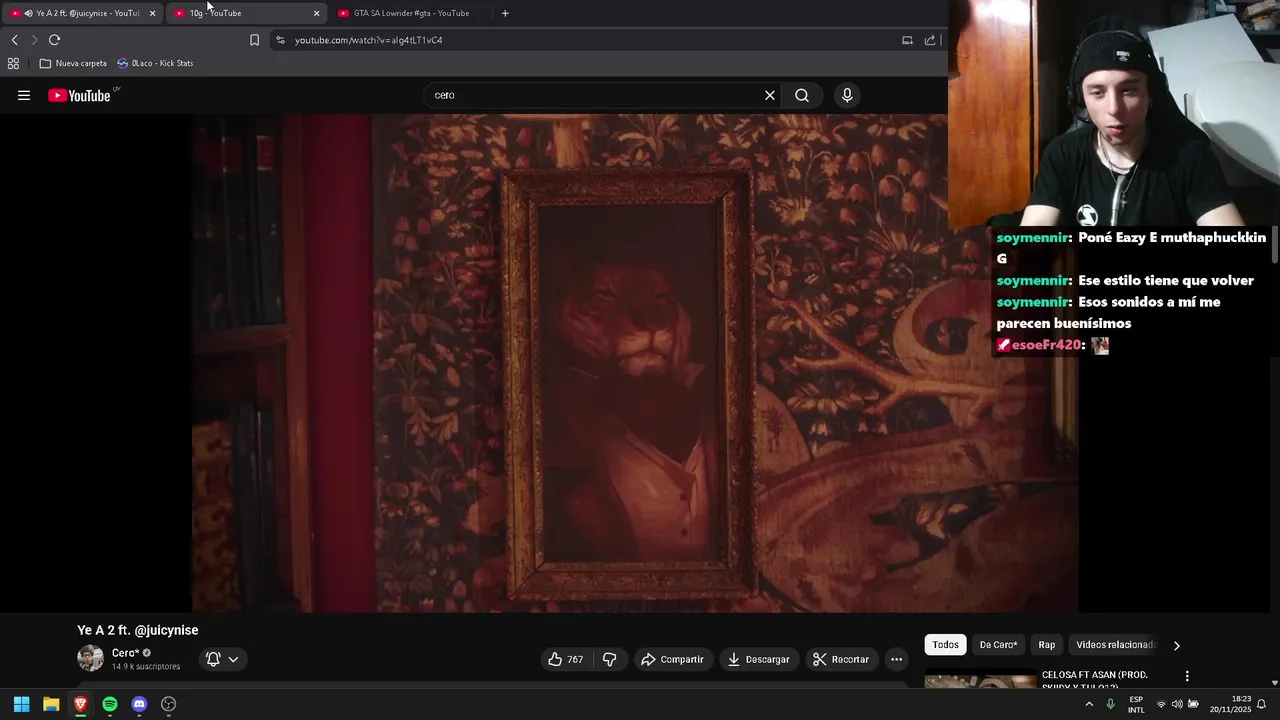The width and height of the screenshot is (1280, 720).
Task: Open Spotify from taskbar
Action: pos(110,704)
